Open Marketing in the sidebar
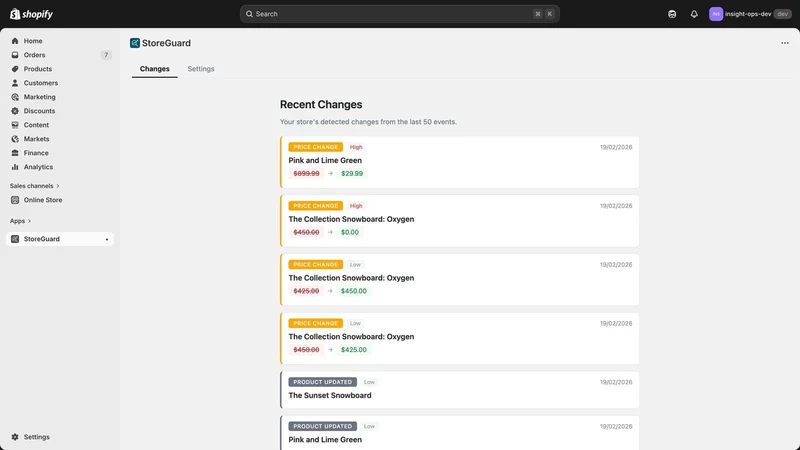The image size is (800, 450). (60, 97)
